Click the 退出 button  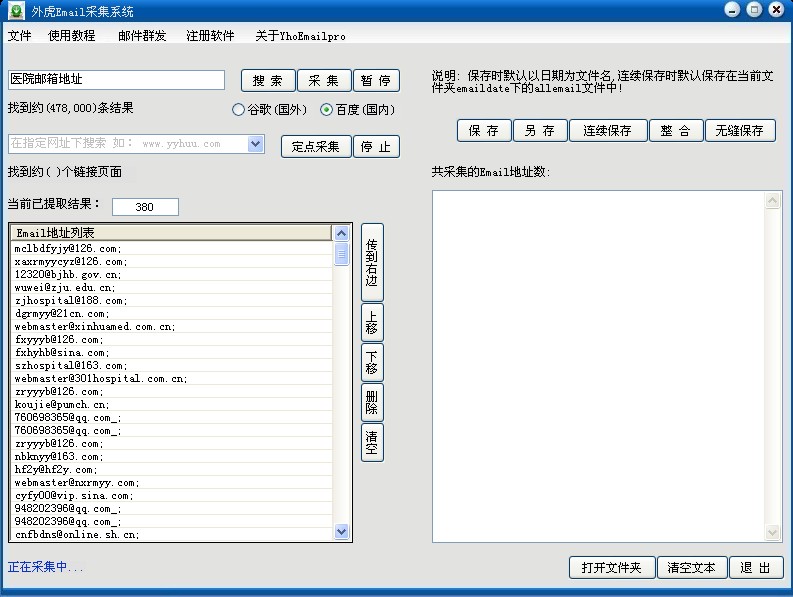[x=756, y=568]
